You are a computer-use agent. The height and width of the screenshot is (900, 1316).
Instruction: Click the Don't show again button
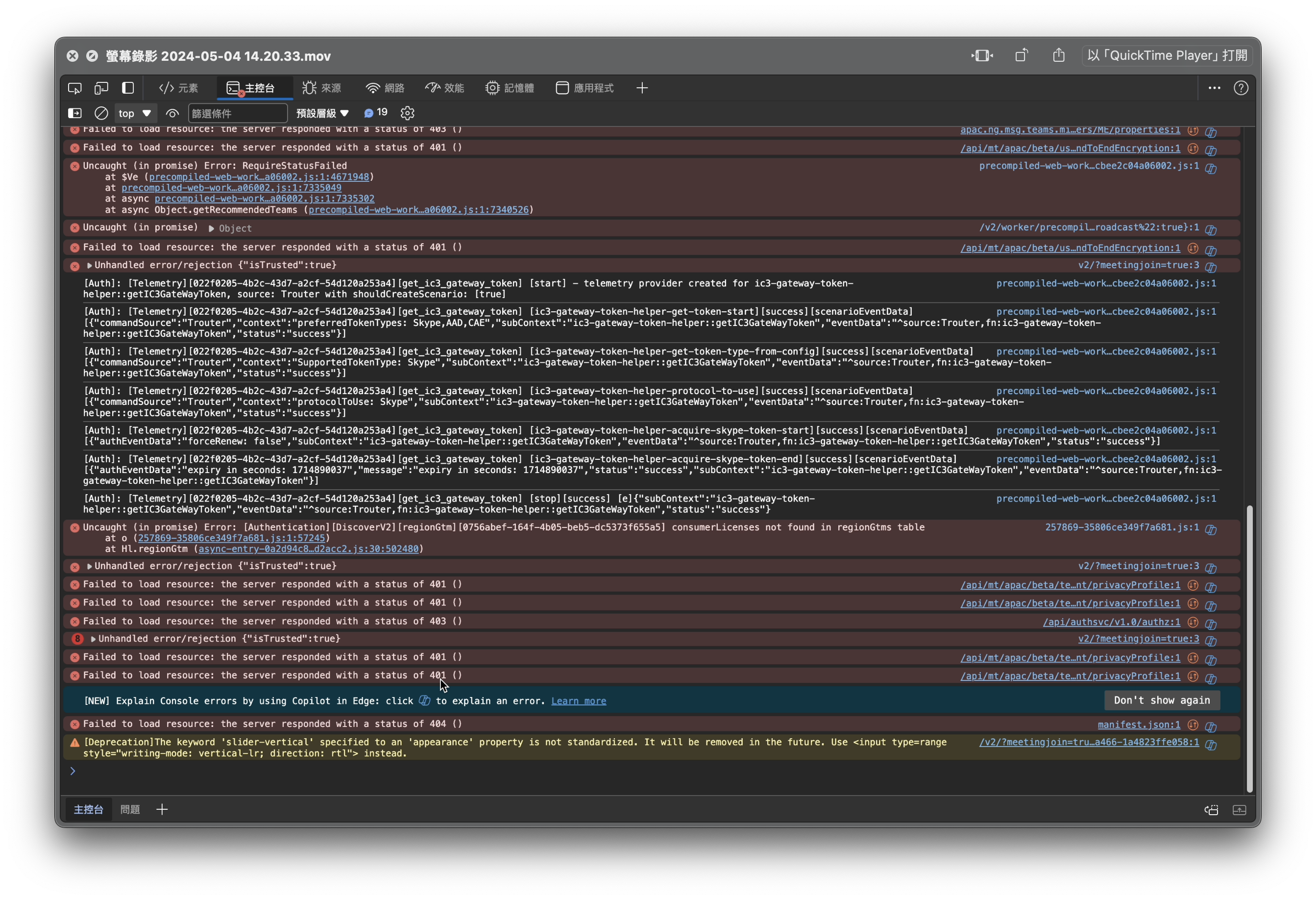[1161, 700]
